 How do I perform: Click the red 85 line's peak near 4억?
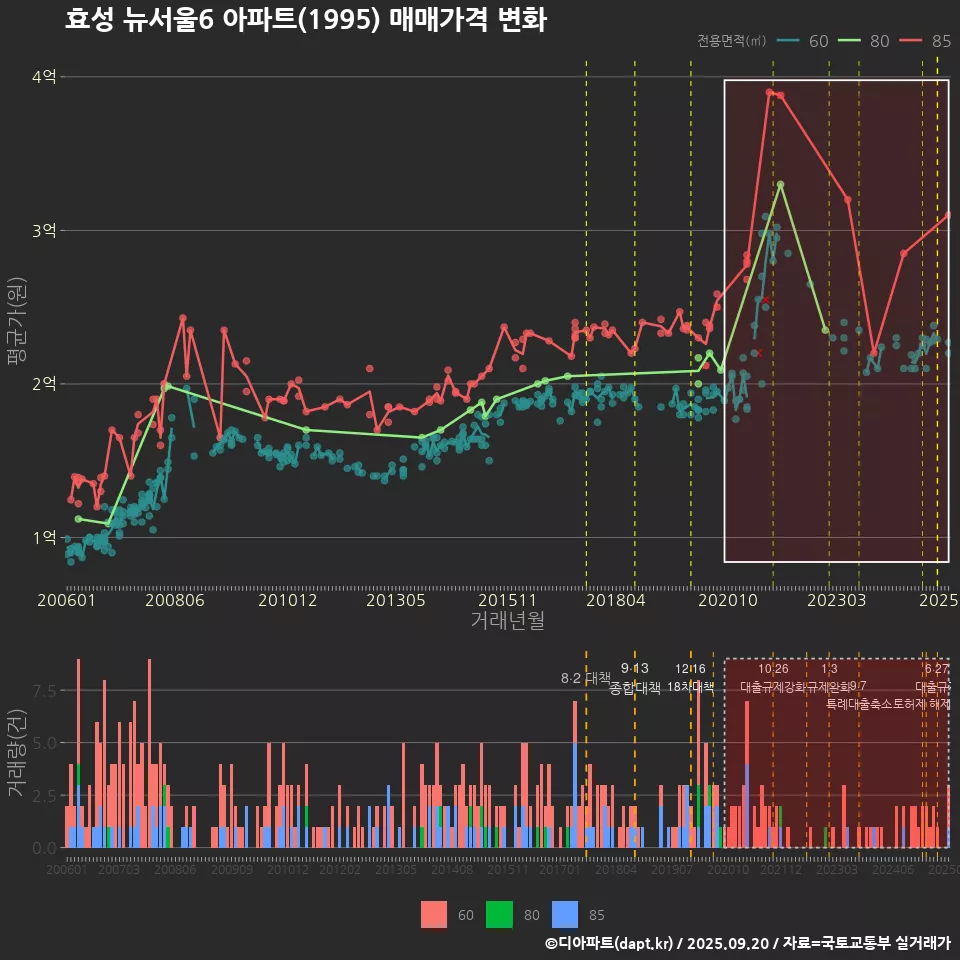[769, 92]
